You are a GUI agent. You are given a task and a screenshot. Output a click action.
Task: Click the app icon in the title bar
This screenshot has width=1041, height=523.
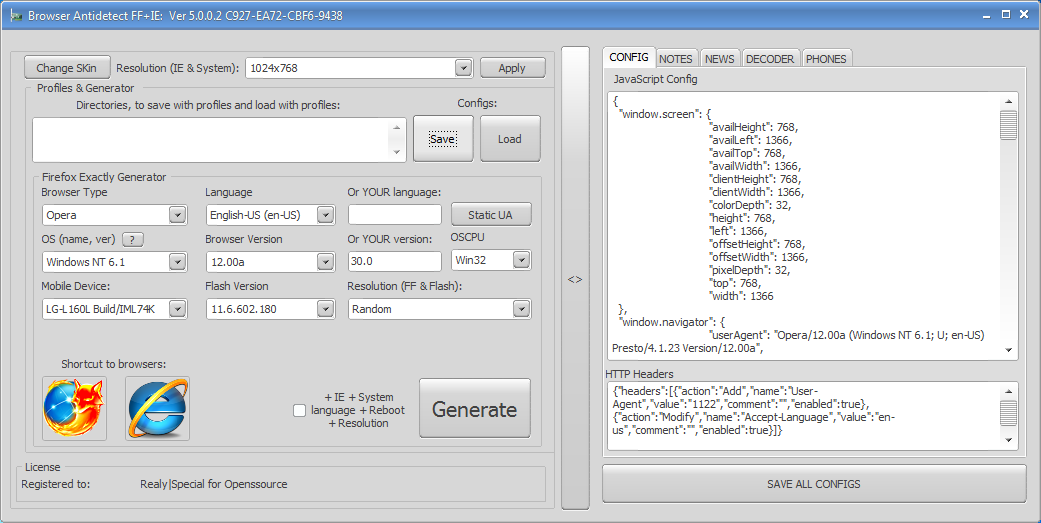16,16
